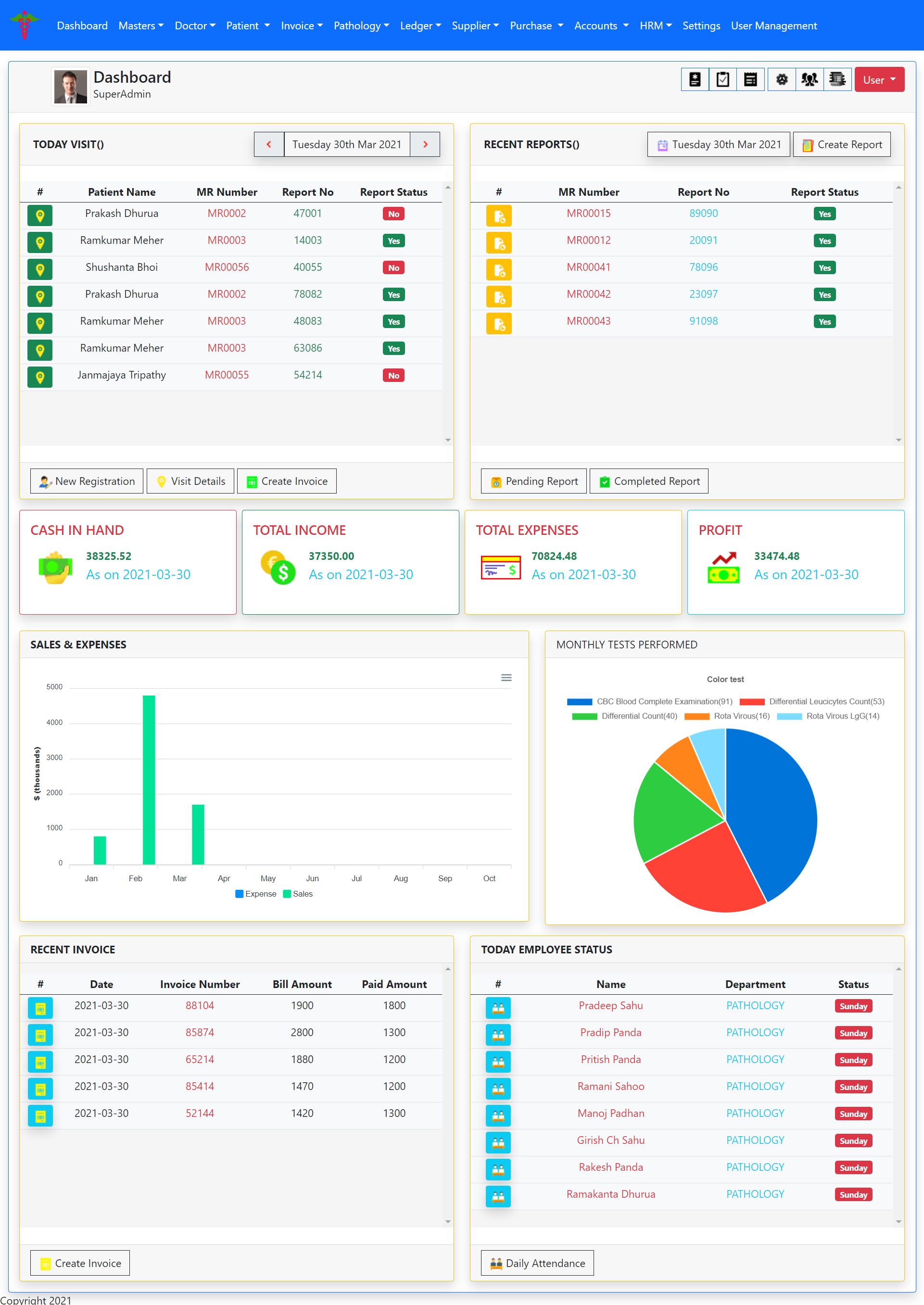This screenshot has width=924, height=1305.
Task: Click next day arrow in Today Visit
Action: 425,144
